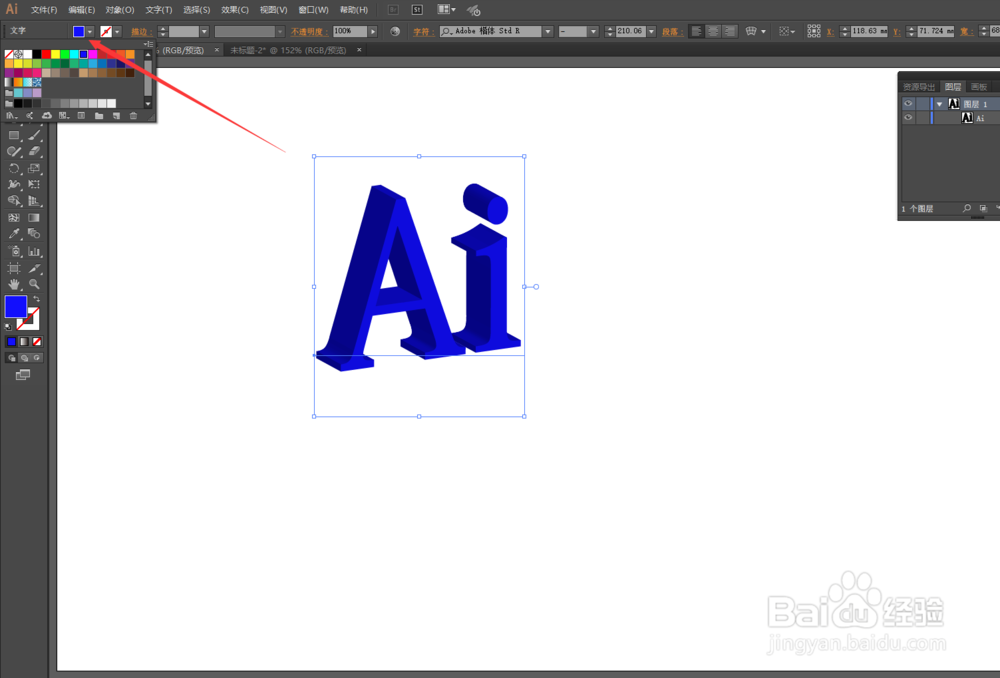
Task: Open the 文件(F) menu
Action: [44, 10]
